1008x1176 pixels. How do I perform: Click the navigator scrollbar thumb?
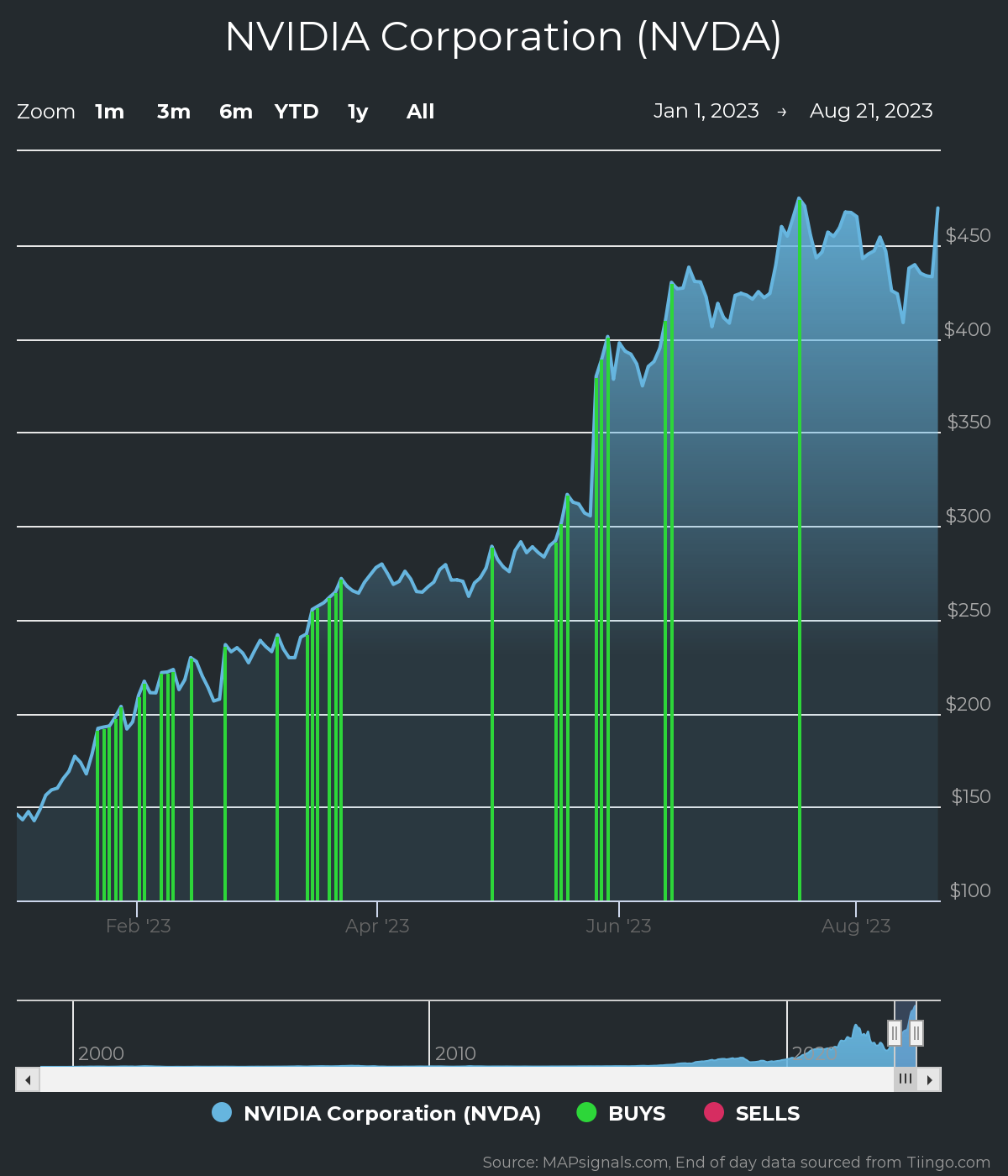pos(906,1079)
